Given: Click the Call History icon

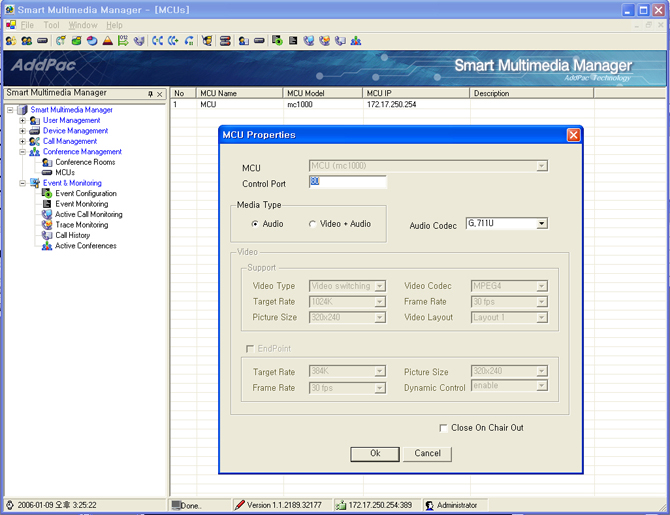Looking at the screenshot, I should pos(47,235).
